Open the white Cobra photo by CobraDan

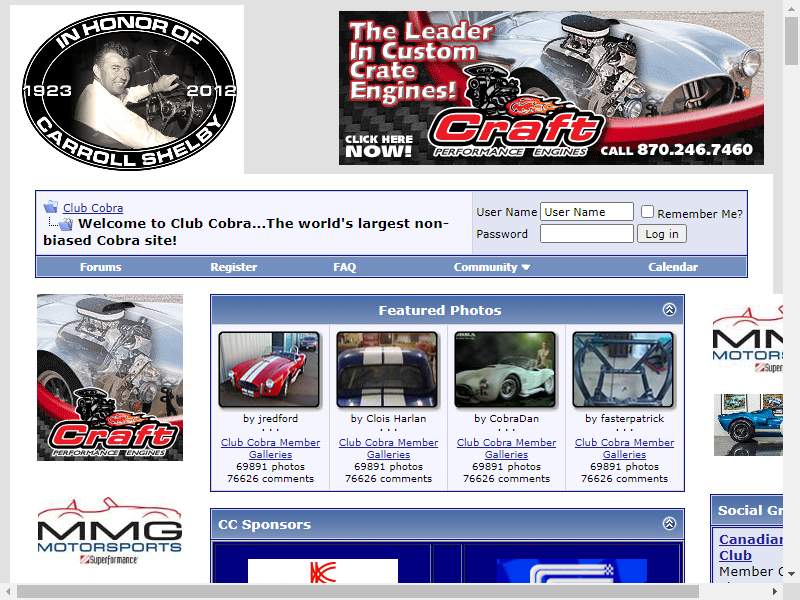click(505, 369)
